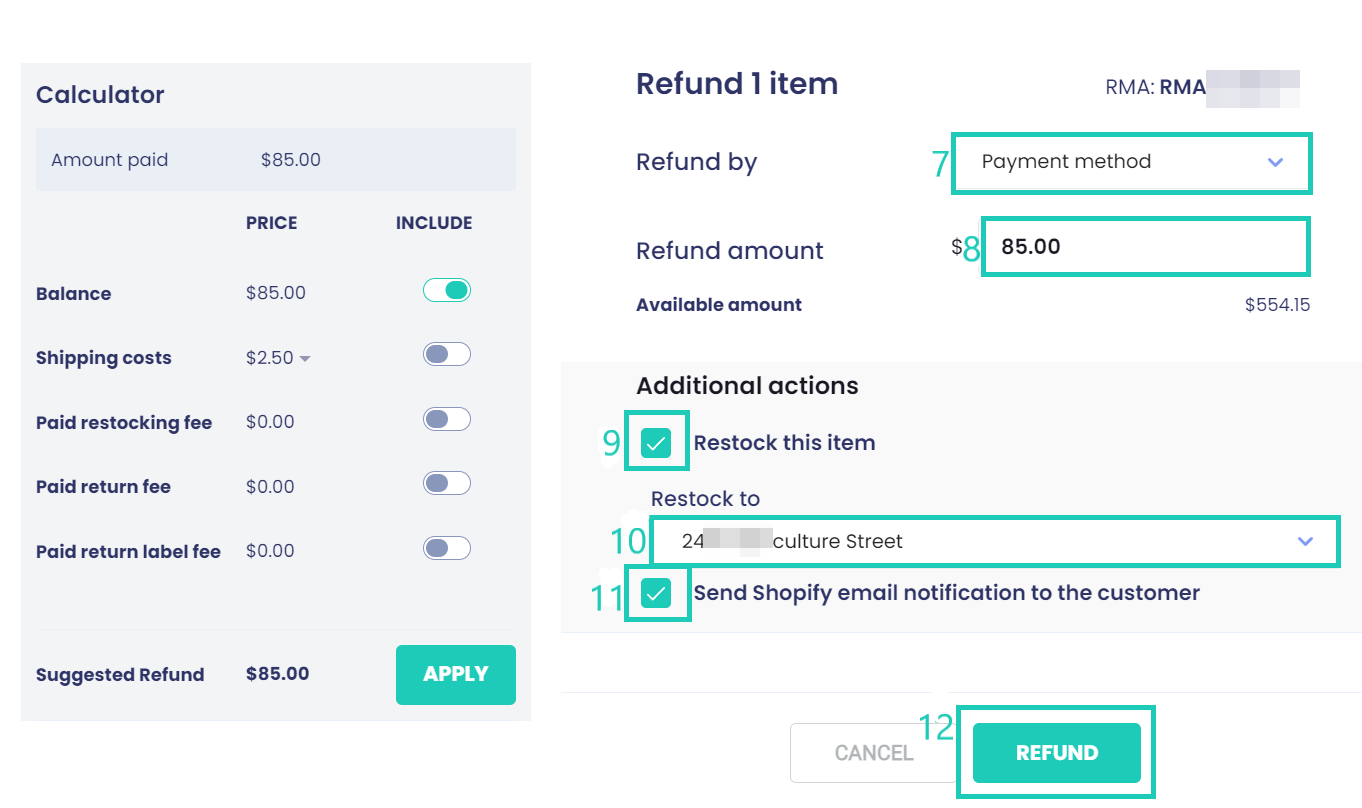This screenshot has height=808, width=1362.
Task: Click the CANCEL button
Action: [874, 752]
